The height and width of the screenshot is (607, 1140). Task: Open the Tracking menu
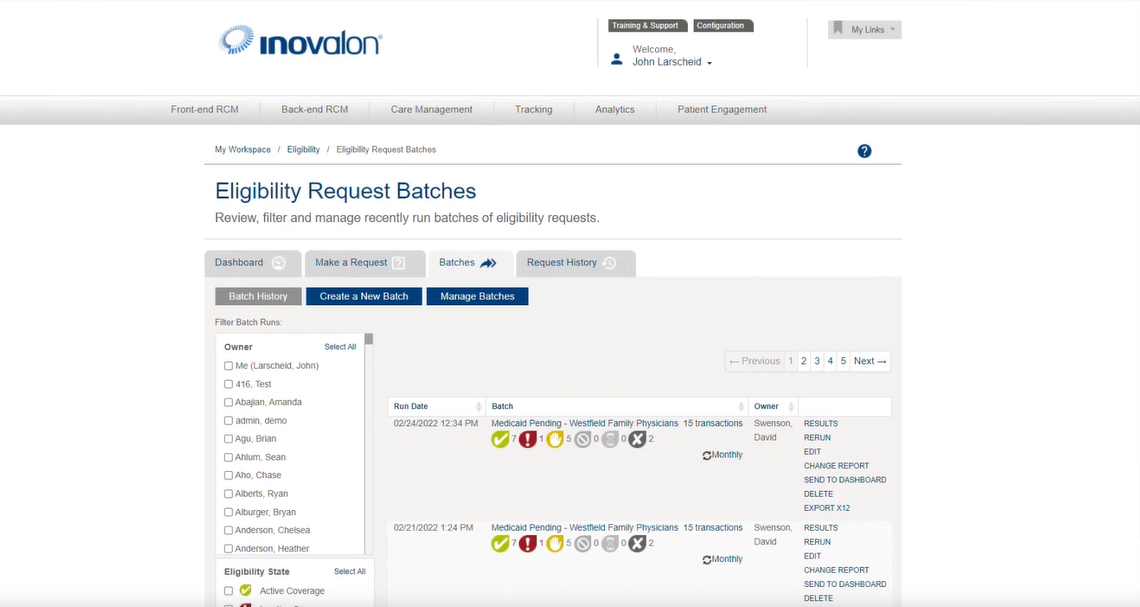534,109
